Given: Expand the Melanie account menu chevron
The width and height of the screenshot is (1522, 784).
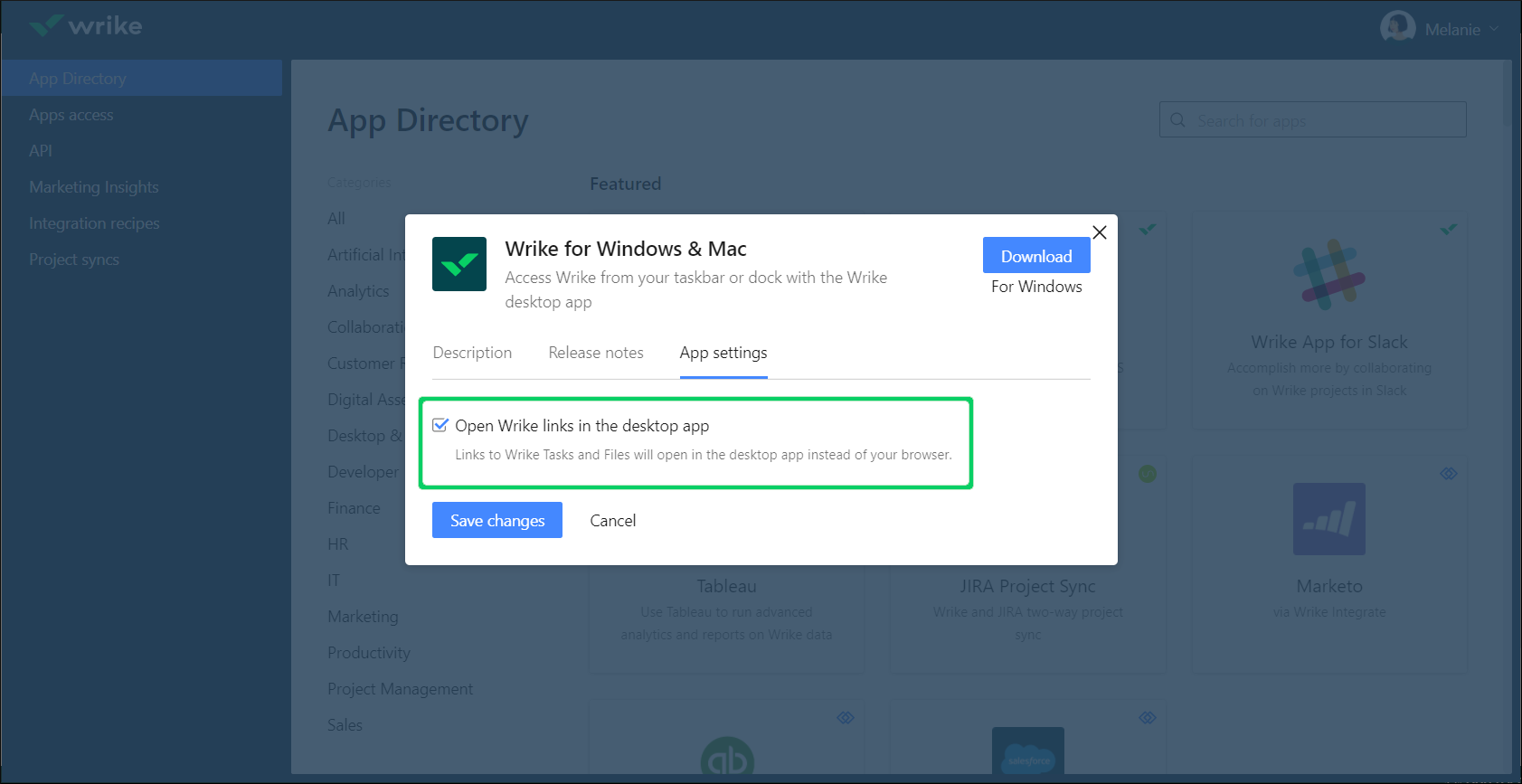Looking at the screenshot, I should pyautogui.click(x=1494, y=29).
